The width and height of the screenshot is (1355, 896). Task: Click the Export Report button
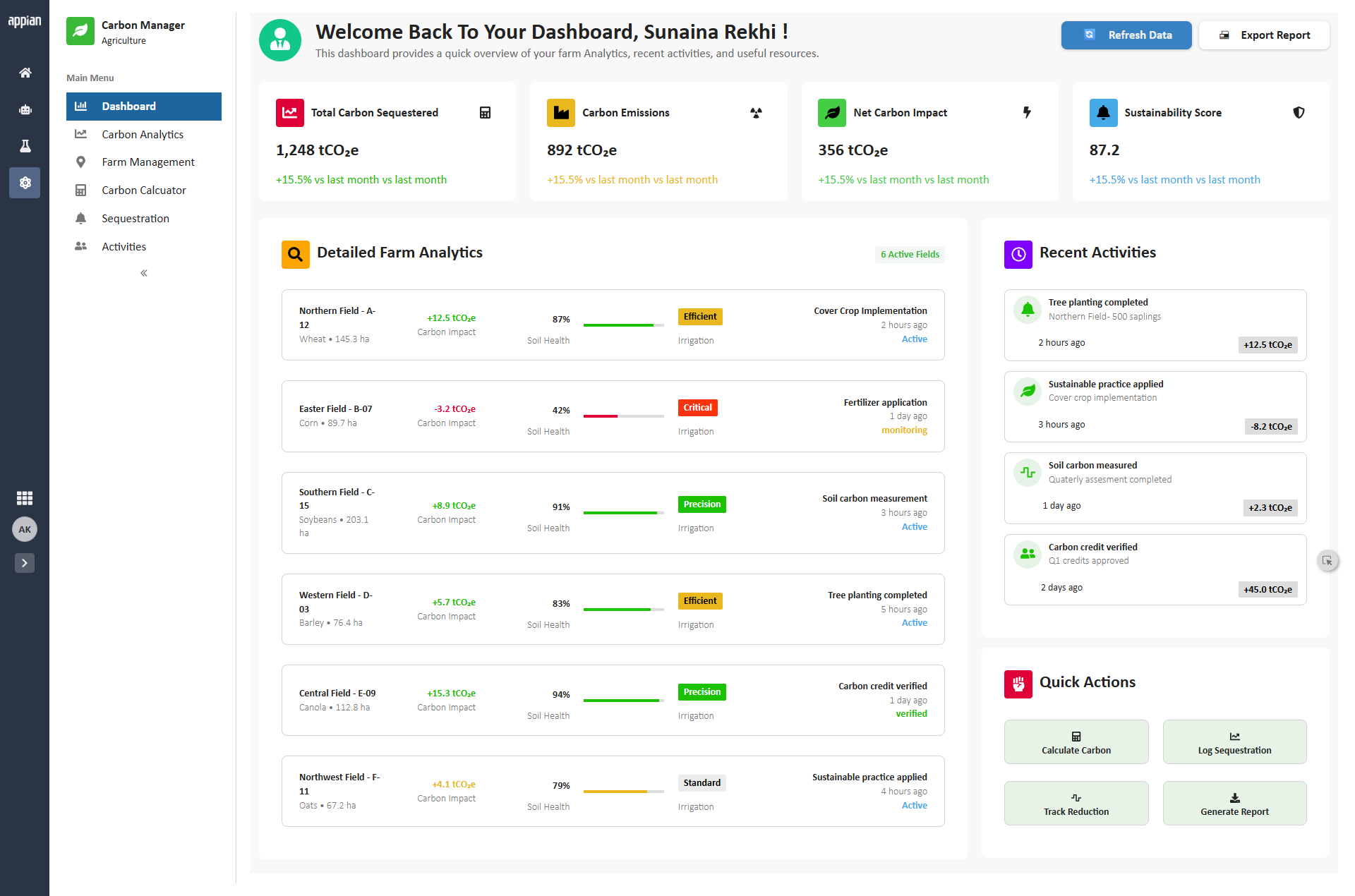pyautogui.click(x=1264, y=35)
